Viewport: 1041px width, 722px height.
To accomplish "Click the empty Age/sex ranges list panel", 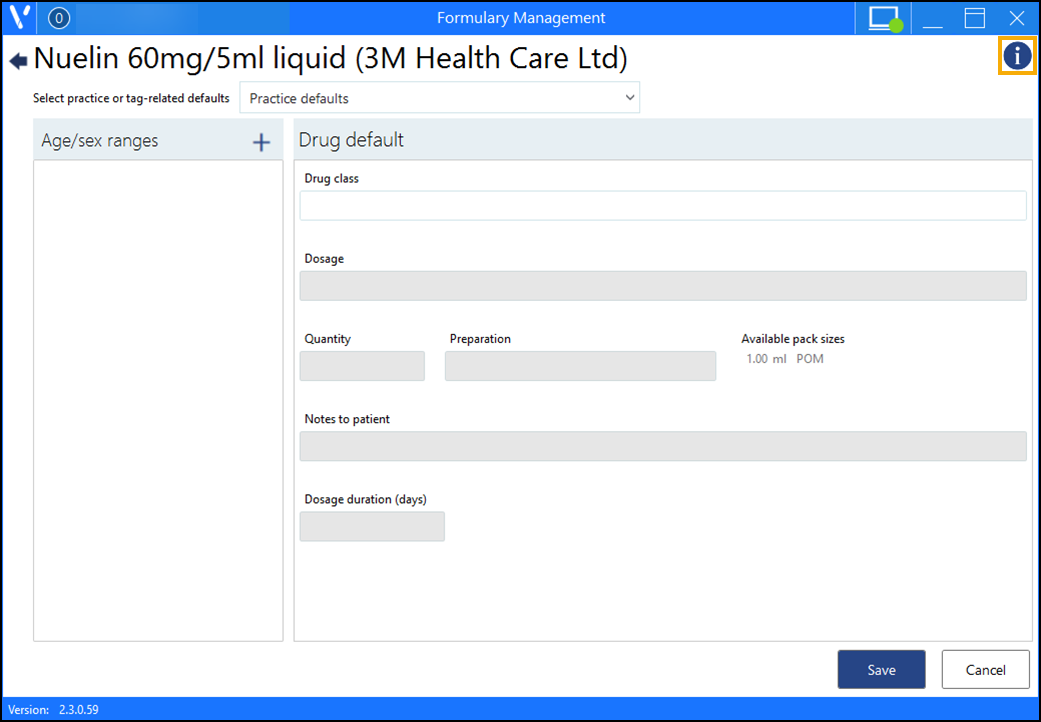I will [158, 400].
